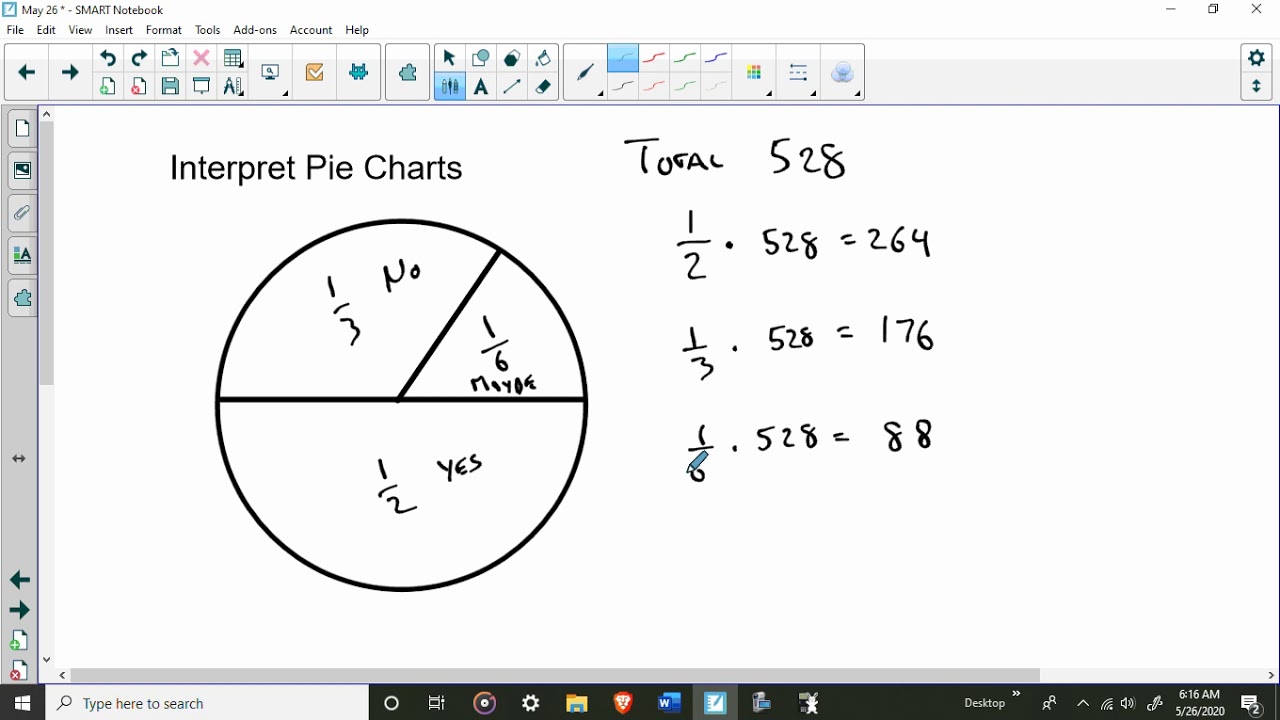Image resolution: width=1280 pixels, height=720 pixels.
Task: Open the Format menu
Action: pyautogui.click(x=164, y=30)
